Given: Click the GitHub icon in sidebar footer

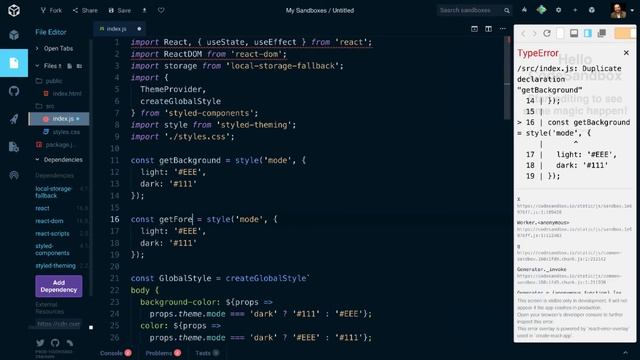Looking at the screenshot, I should (x=55, y=343).
